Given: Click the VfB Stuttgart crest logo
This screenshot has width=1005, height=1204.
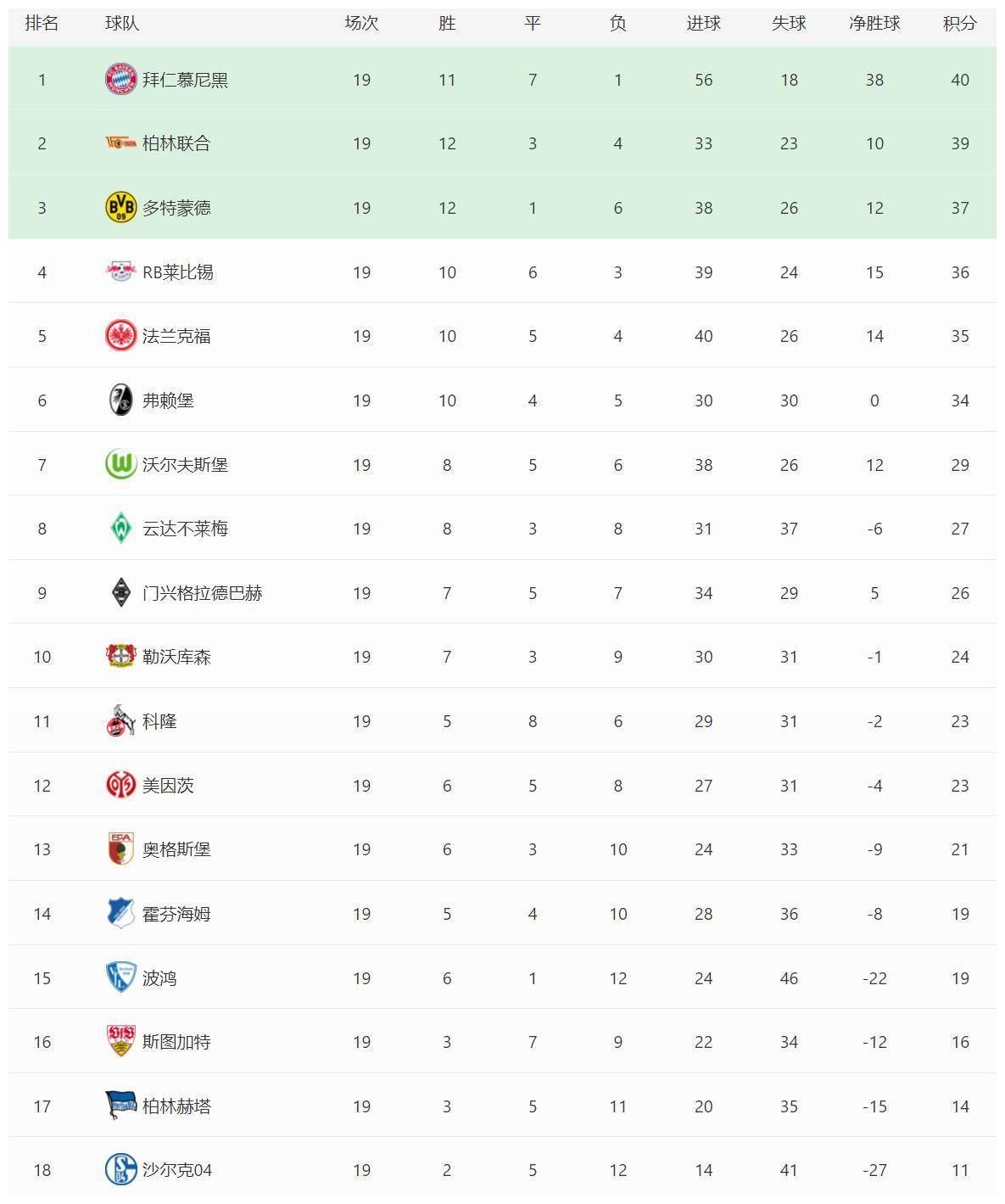Looking at the screenshot, I should tap(120, 1041).
